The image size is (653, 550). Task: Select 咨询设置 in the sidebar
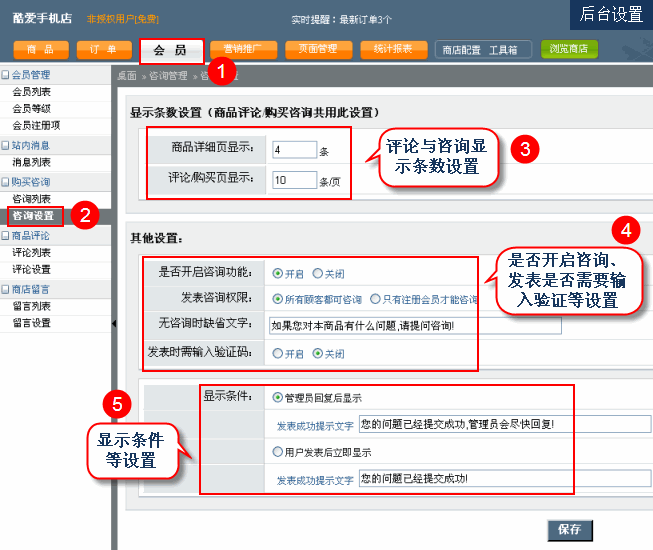click(x=33, y=216)
